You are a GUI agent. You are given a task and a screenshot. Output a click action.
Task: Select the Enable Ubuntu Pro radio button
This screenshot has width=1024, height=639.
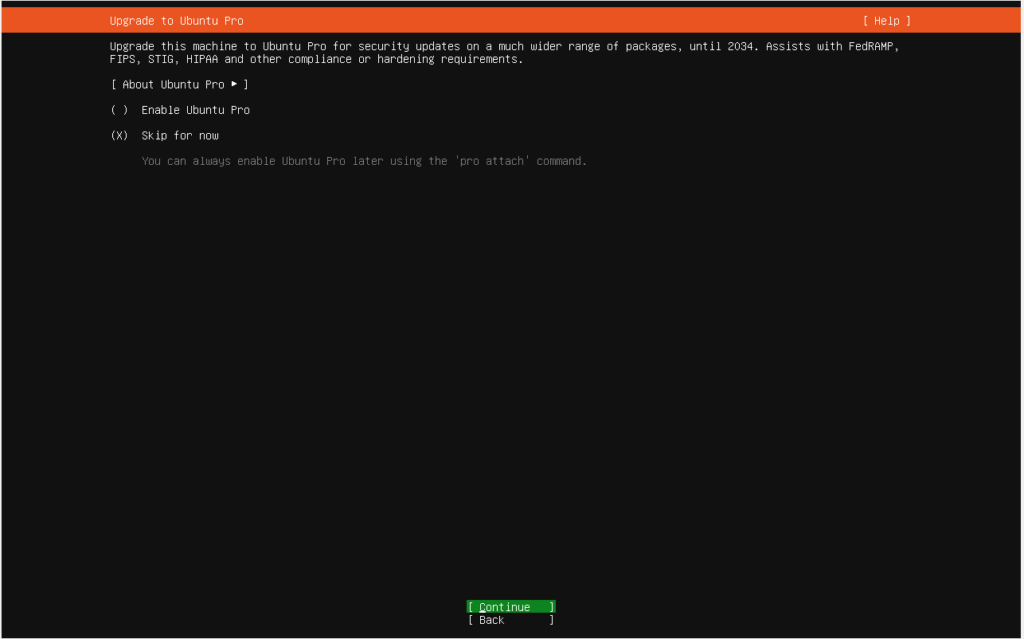point(119,110)
